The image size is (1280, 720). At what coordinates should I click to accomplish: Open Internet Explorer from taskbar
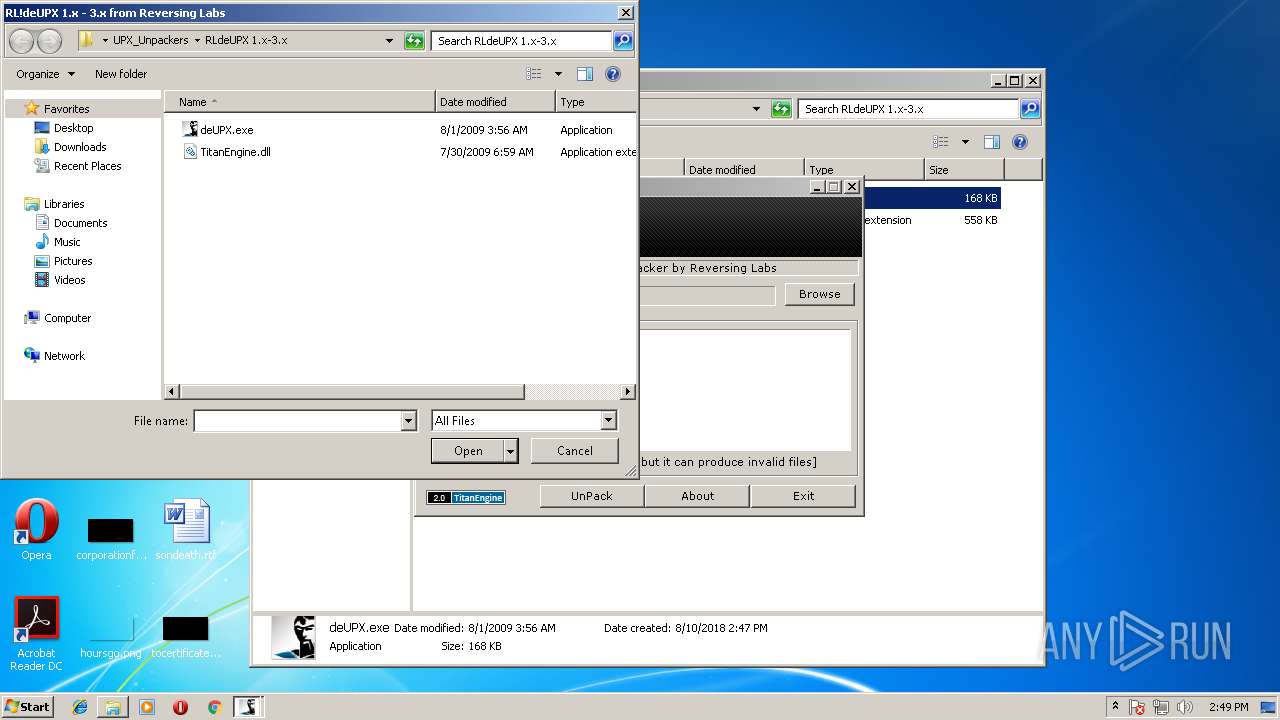80,707
